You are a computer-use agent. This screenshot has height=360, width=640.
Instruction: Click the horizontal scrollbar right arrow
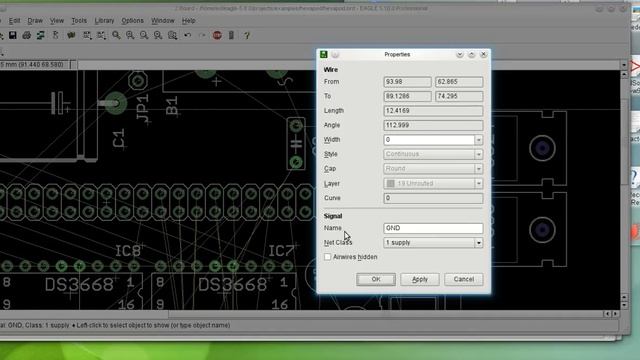coord(615,313)
